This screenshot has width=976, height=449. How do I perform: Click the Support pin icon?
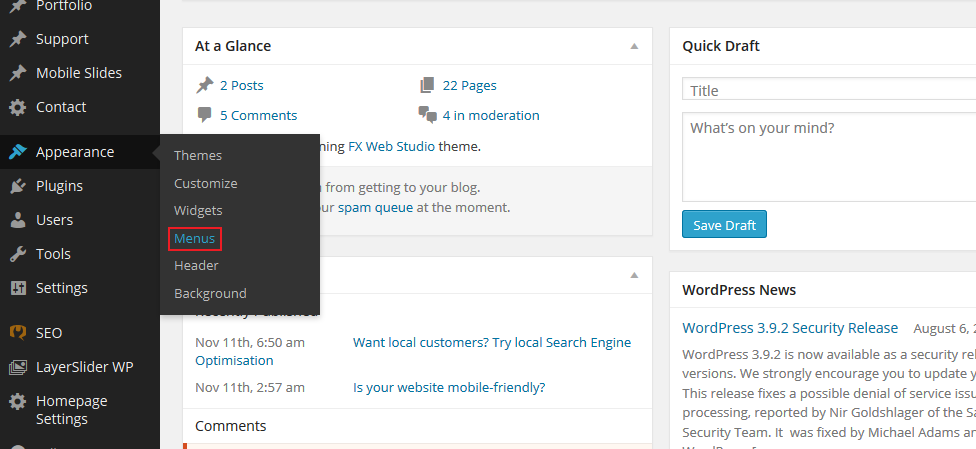click(x=17, y=39)
